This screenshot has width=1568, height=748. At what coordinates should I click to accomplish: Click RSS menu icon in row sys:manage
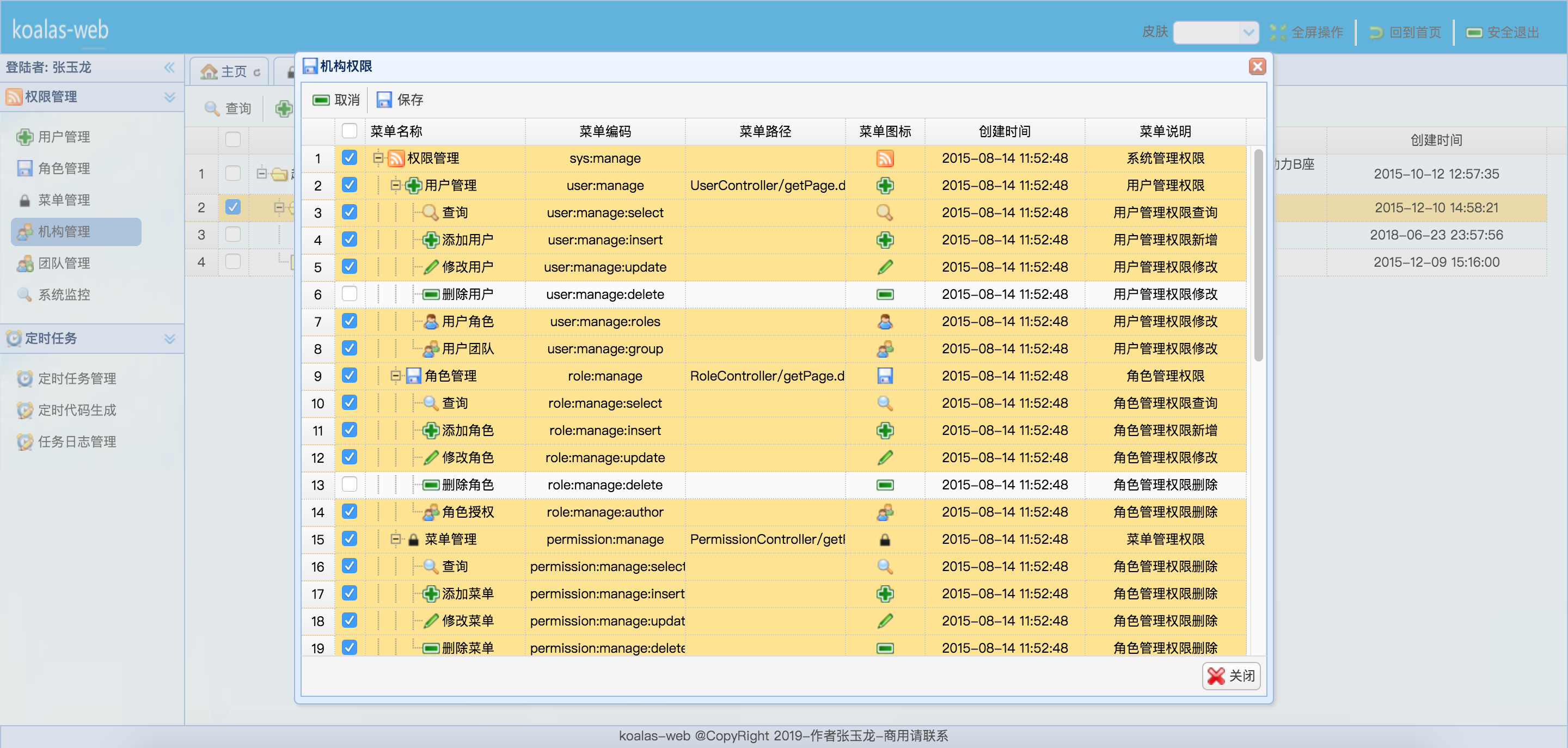885,158
